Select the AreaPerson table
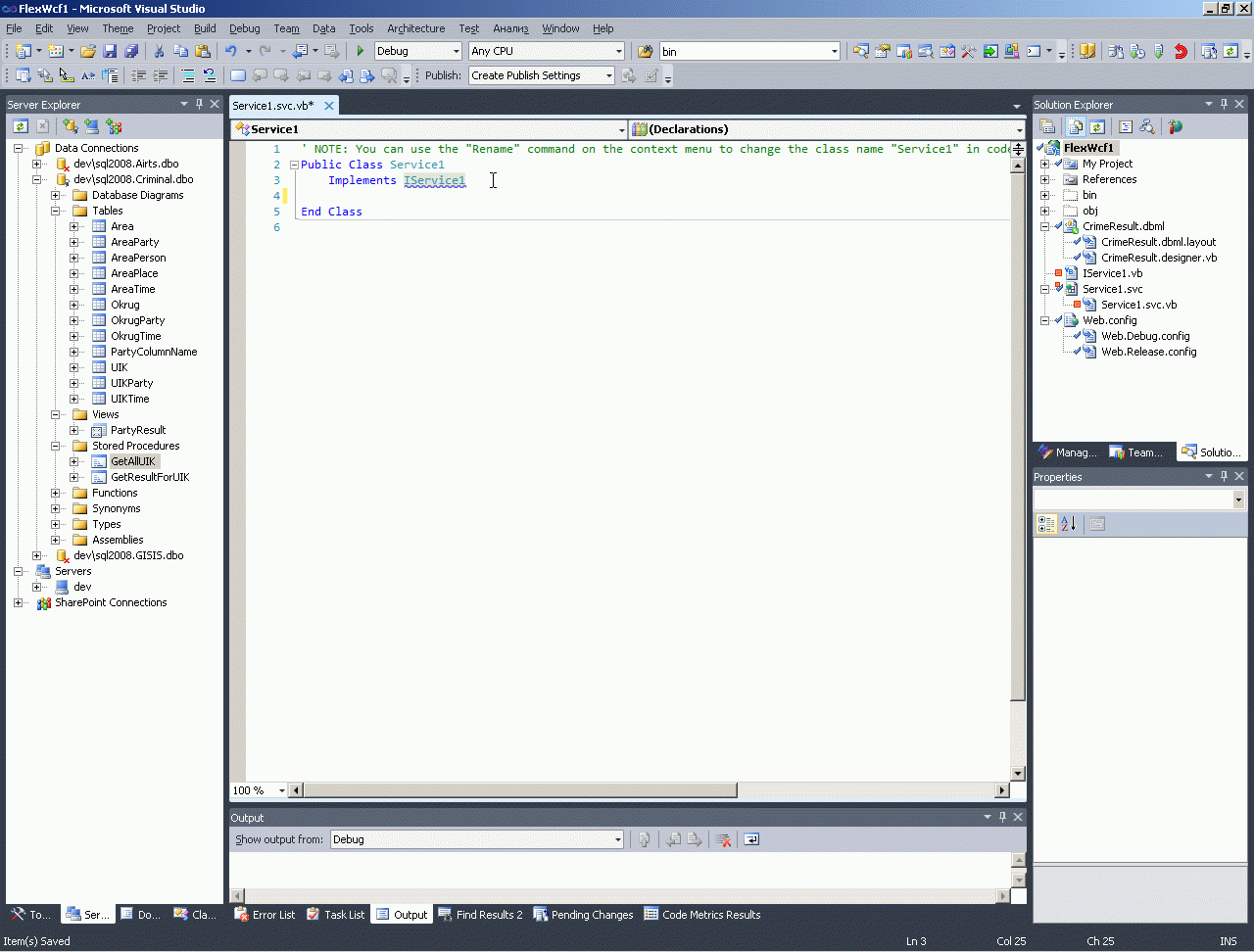 (x=138, y=258)
